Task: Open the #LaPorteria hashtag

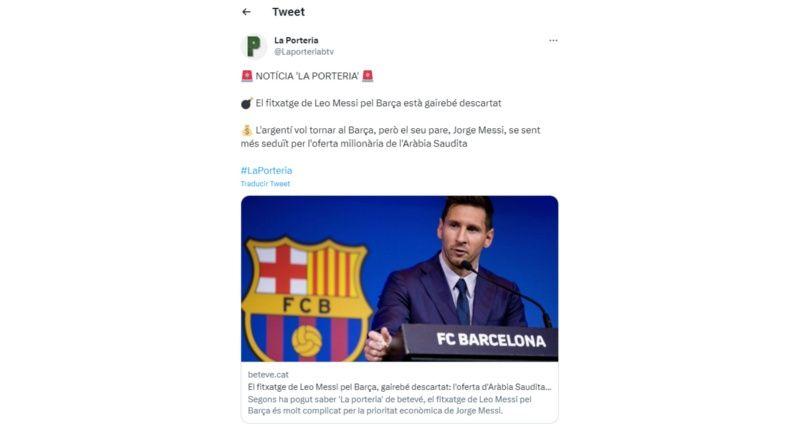Action: [x=266, y=170]
